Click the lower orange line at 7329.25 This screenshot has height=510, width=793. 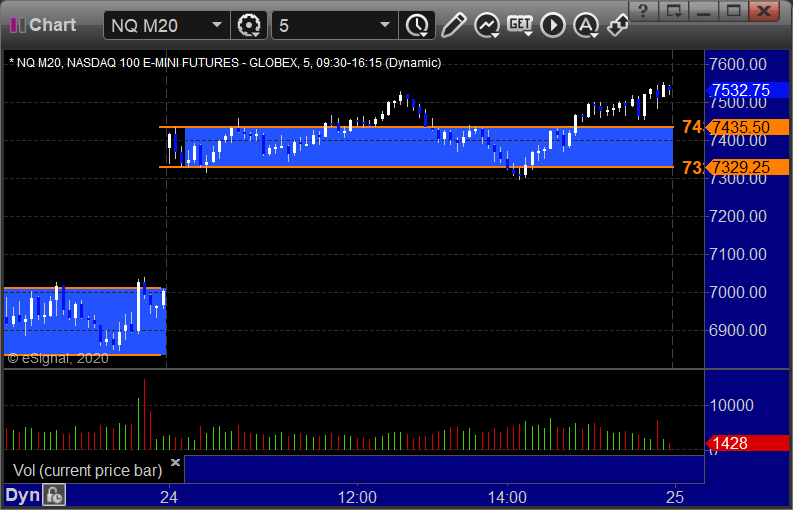tap(416, 166)
